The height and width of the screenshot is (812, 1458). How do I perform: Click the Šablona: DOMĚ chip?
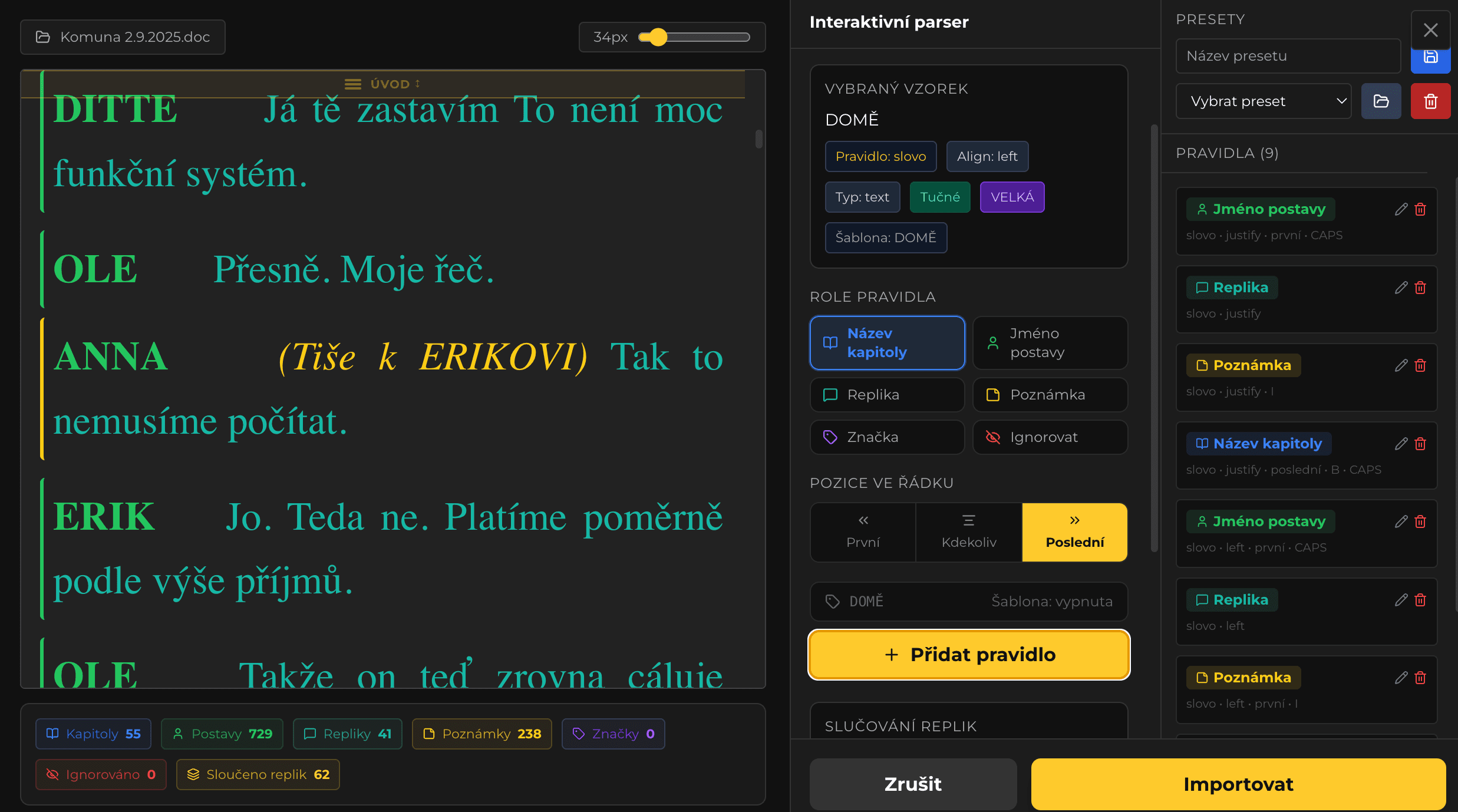[886, 238]
